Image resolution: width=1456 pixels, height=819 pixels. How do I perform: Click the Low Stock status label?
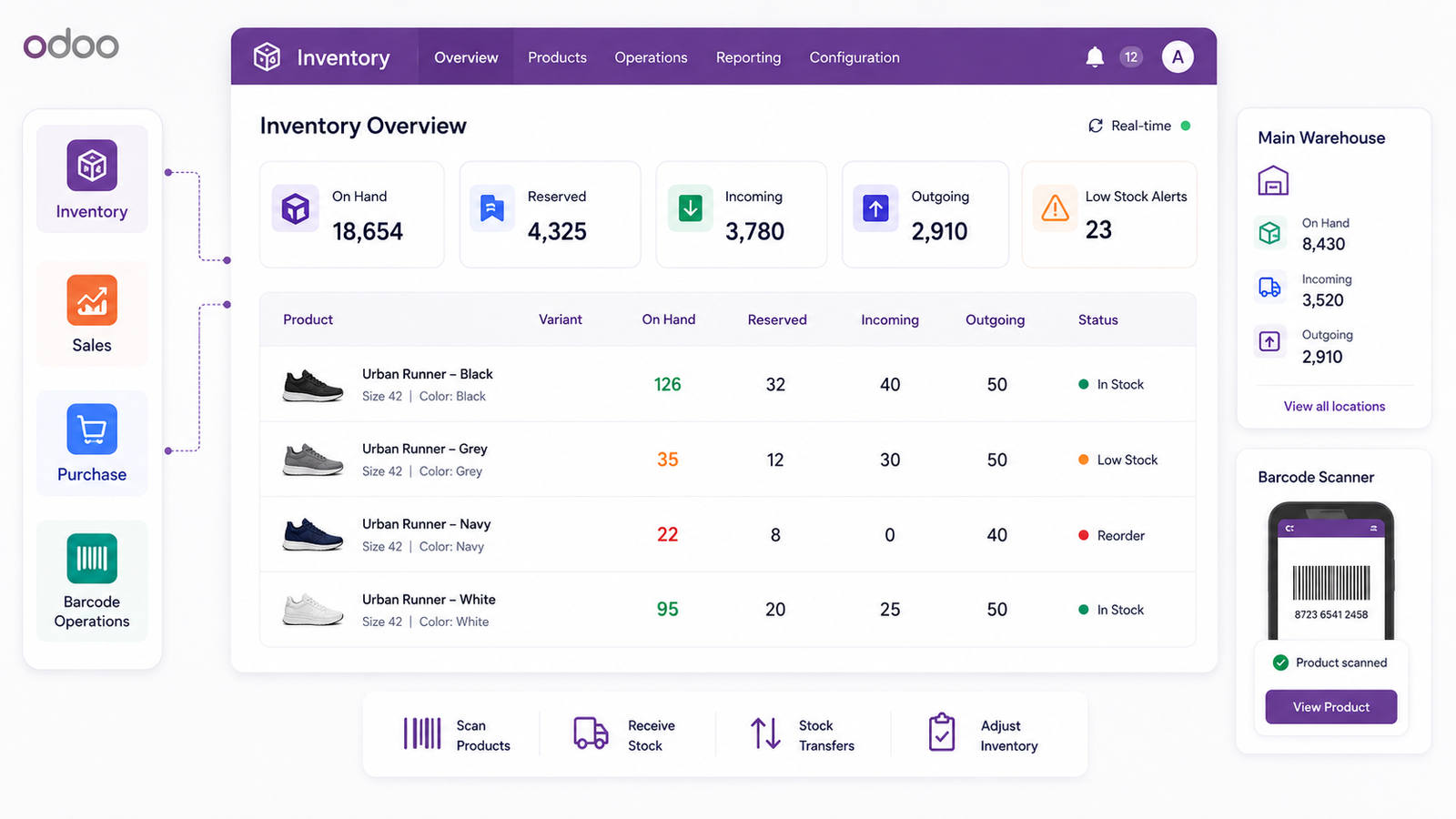click(x=1127, y=460)
